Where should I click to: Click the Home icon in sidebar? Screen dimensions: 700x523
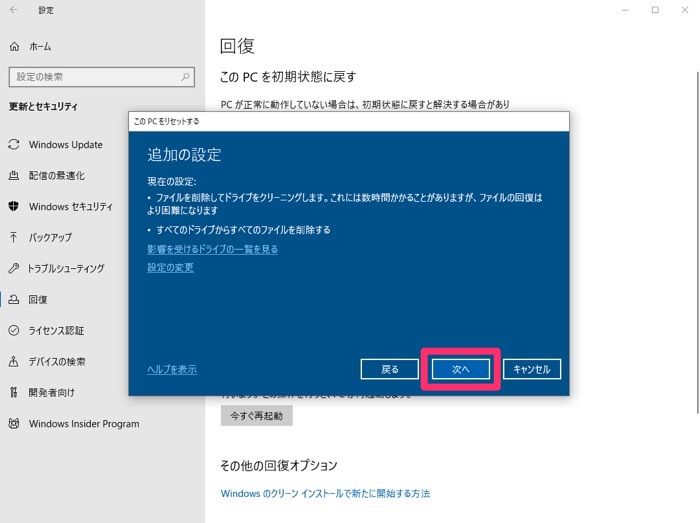click(14, 46)
